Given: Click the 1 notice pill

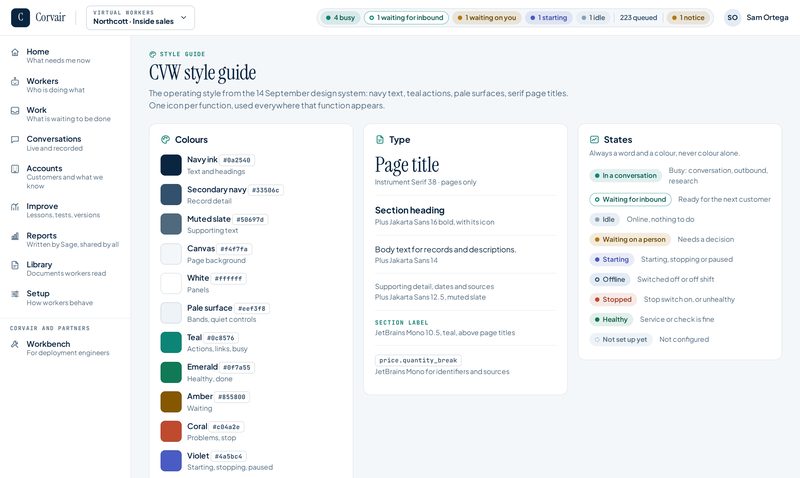Looking at the screenshot, I should click(688, 17).
